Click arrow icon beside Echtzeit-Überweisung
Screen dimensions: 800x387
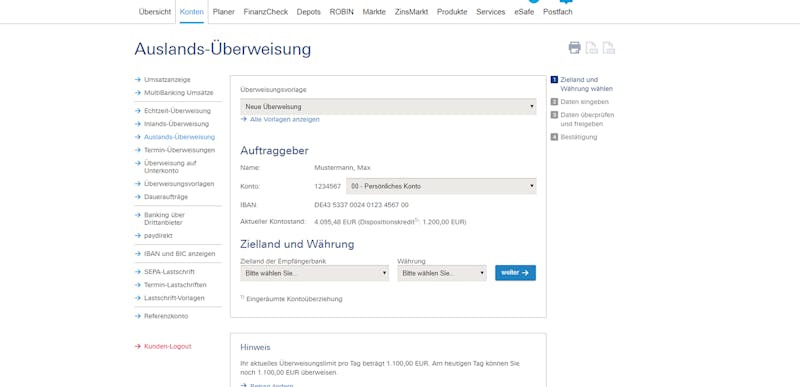(137, 111)
